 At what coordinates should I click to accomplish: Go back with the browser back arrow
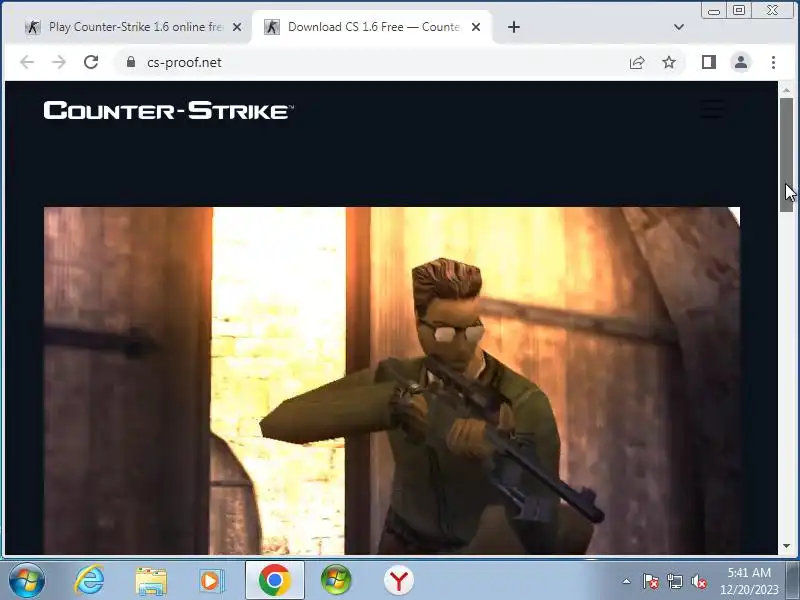click(x=27, y=62)
